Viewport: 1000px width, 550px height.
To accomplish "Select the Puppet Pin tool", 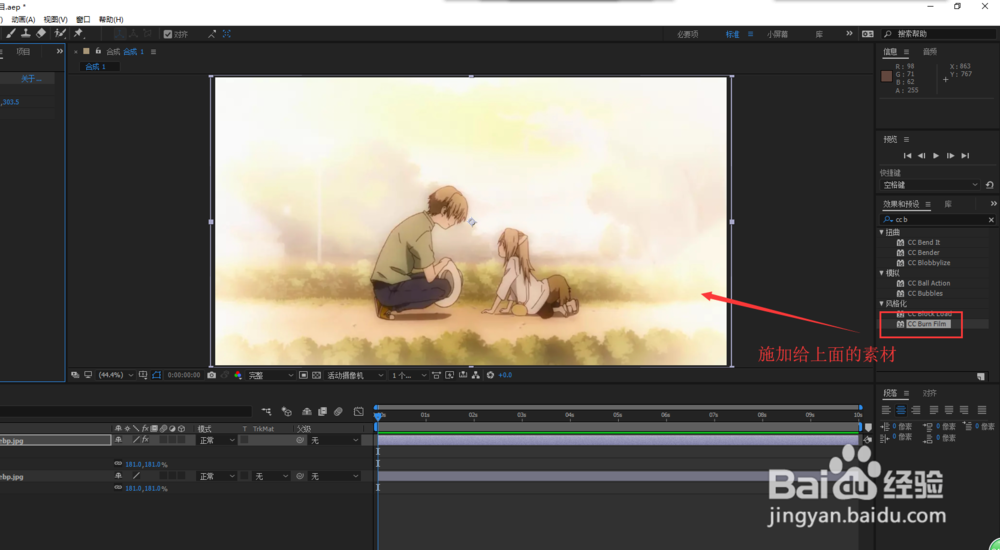I will (78, 33).
